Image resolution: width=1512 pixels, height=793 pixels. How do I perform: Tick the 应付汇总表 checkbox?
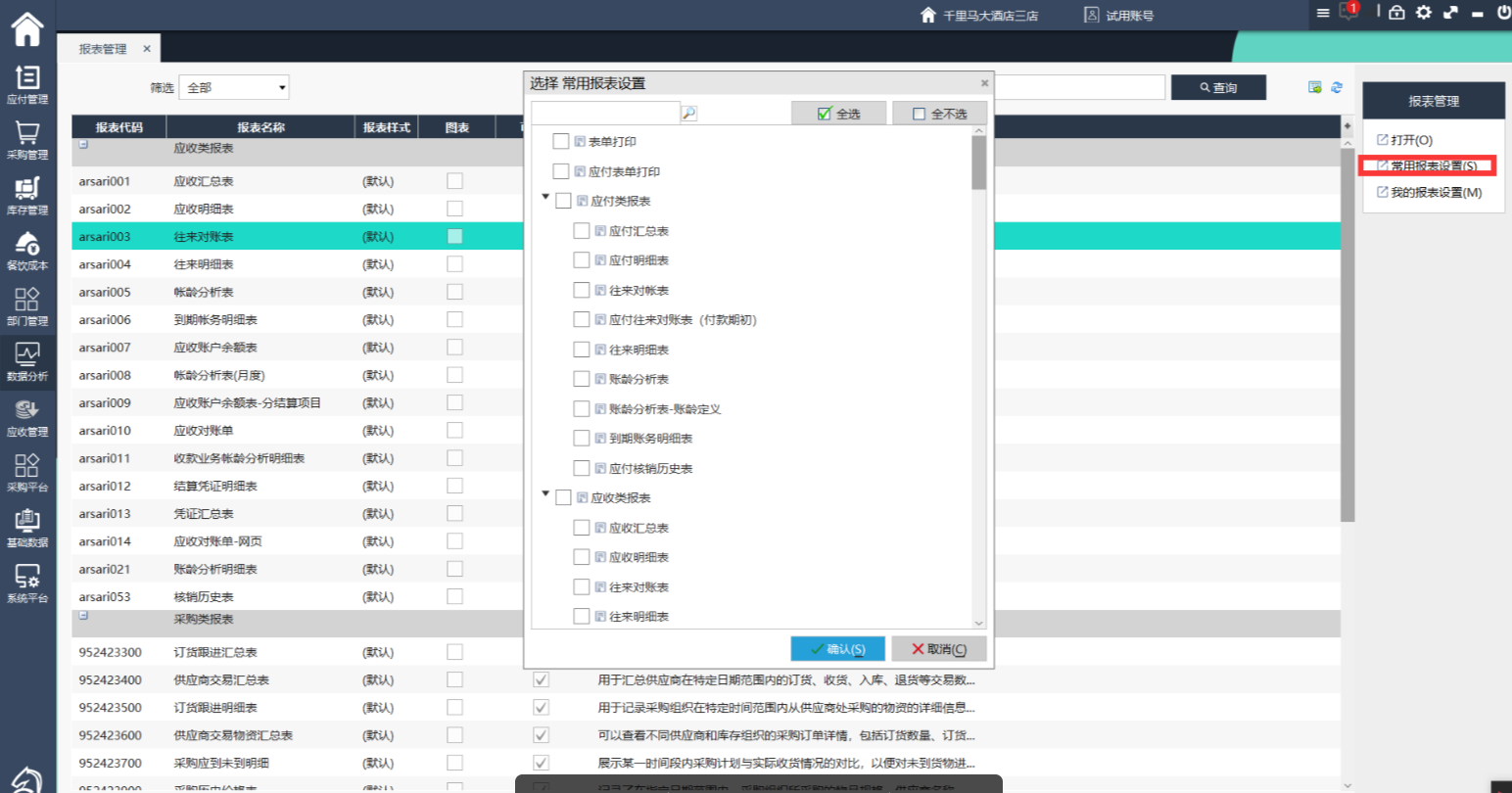[582, 231]
